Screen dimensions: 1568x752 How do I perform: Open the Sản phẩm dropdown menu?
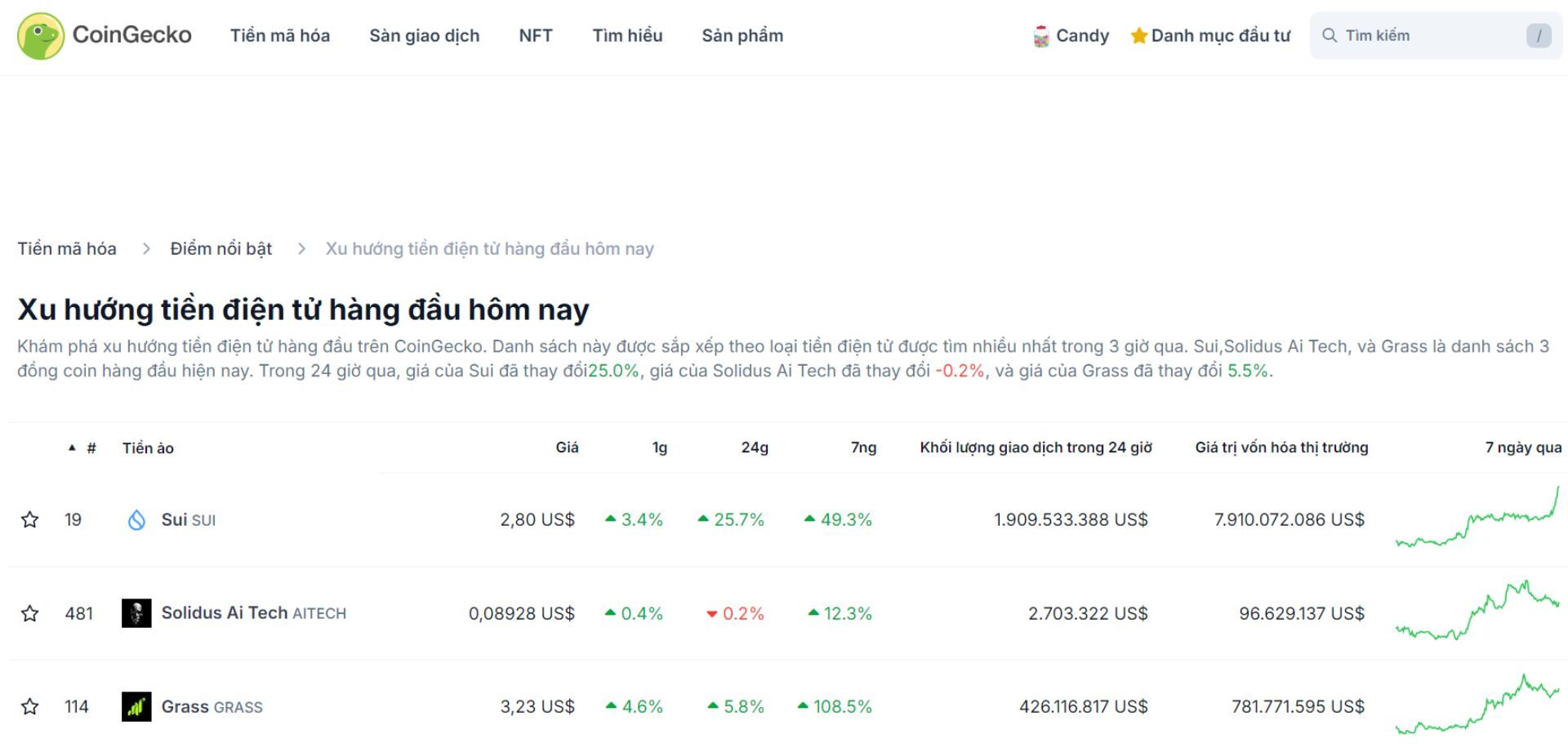tap(742, 35)
